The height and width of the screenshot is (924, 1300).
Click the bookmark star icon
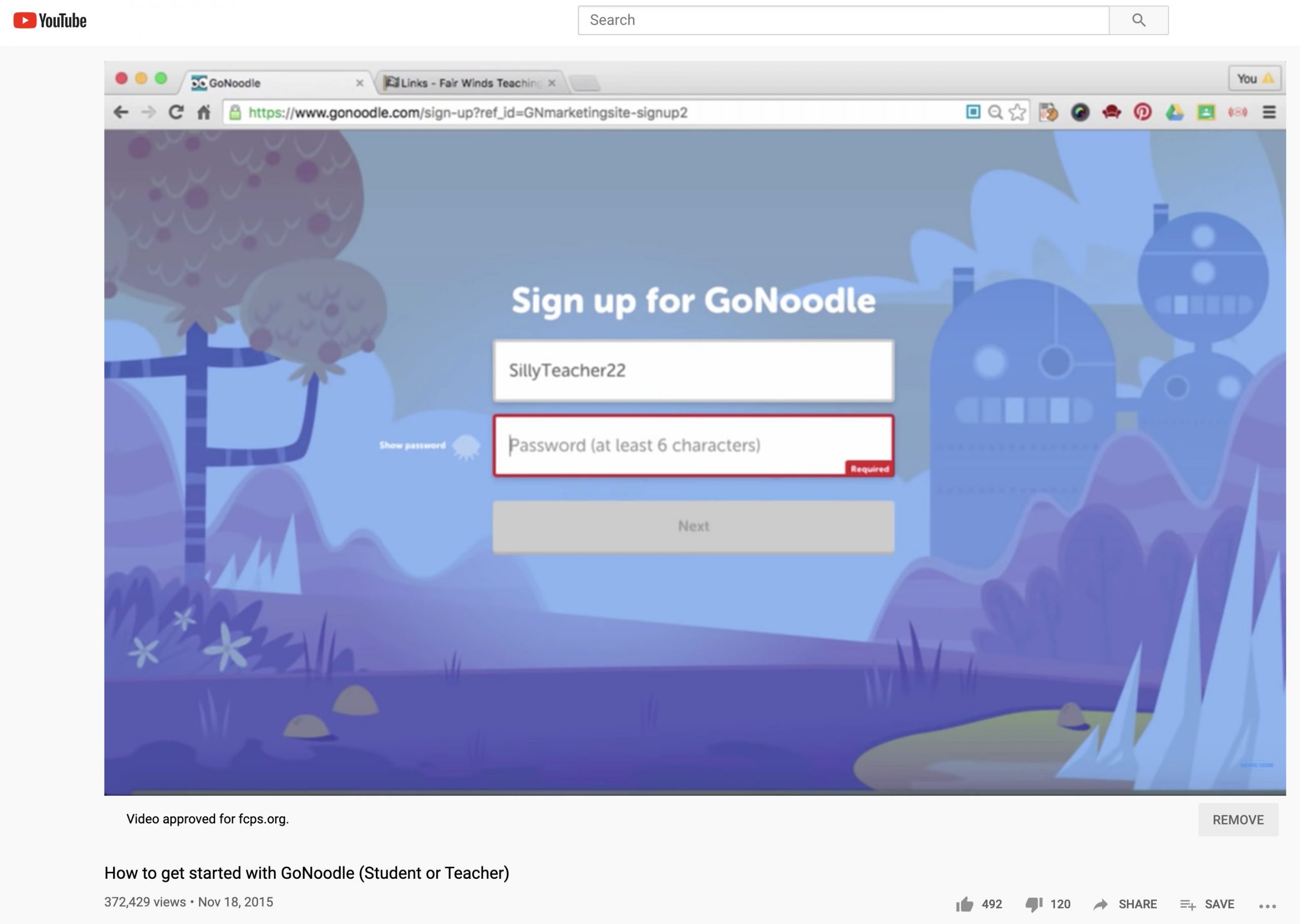coord(1017,112)
